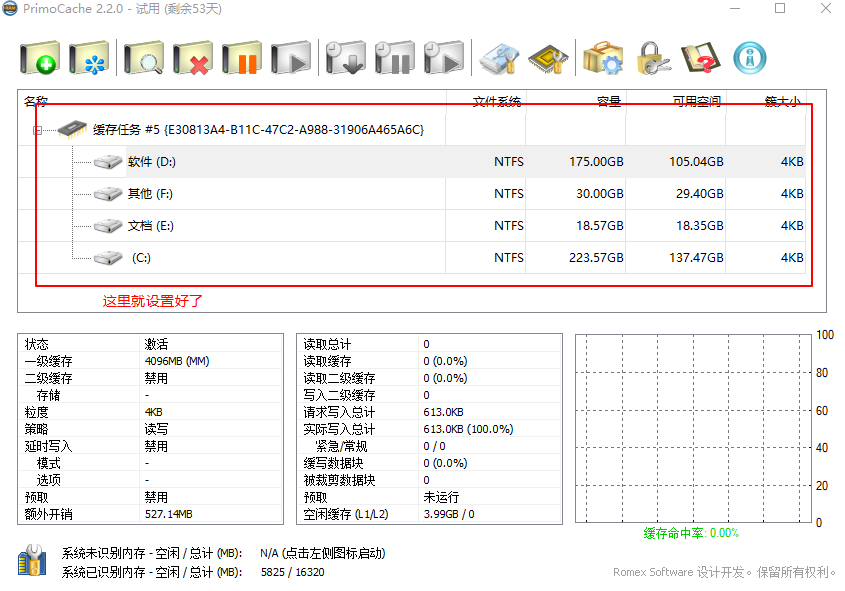Open the invisible memory management chip icon

(x=549, y=58)
